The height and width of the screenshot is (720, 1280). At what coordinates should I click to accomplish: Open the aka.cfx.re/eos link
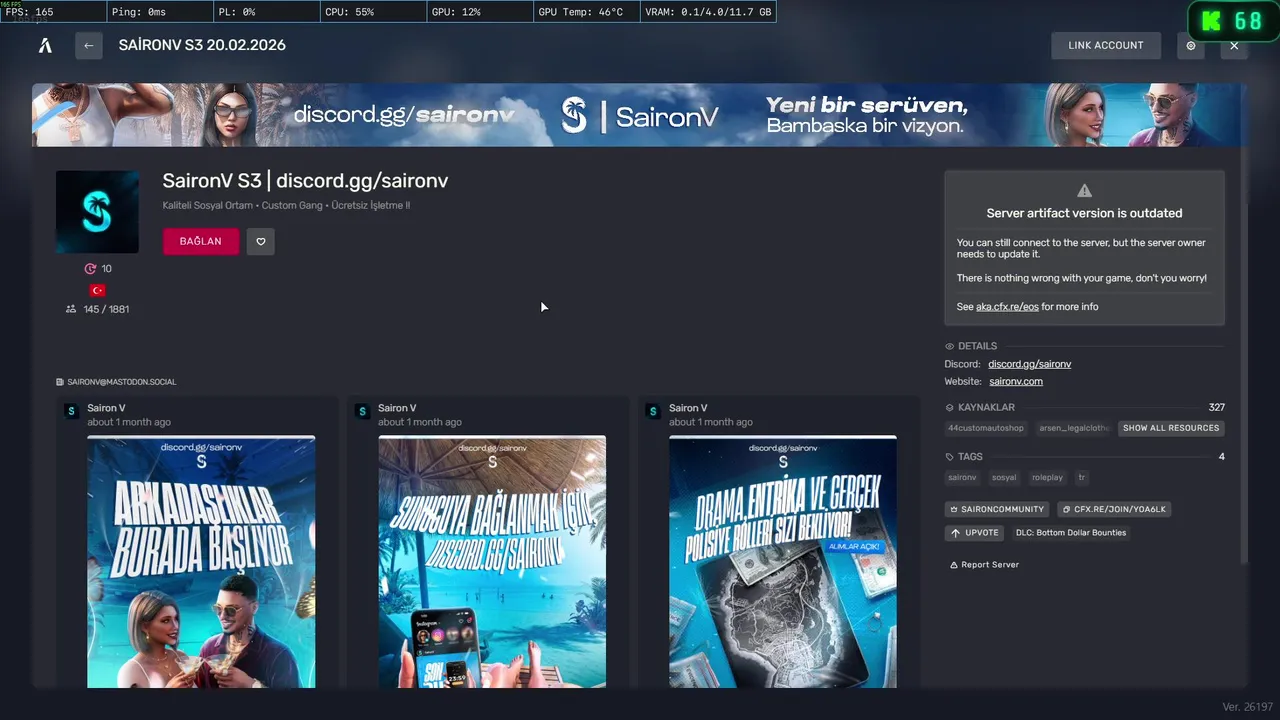[x=1007, y=307]
